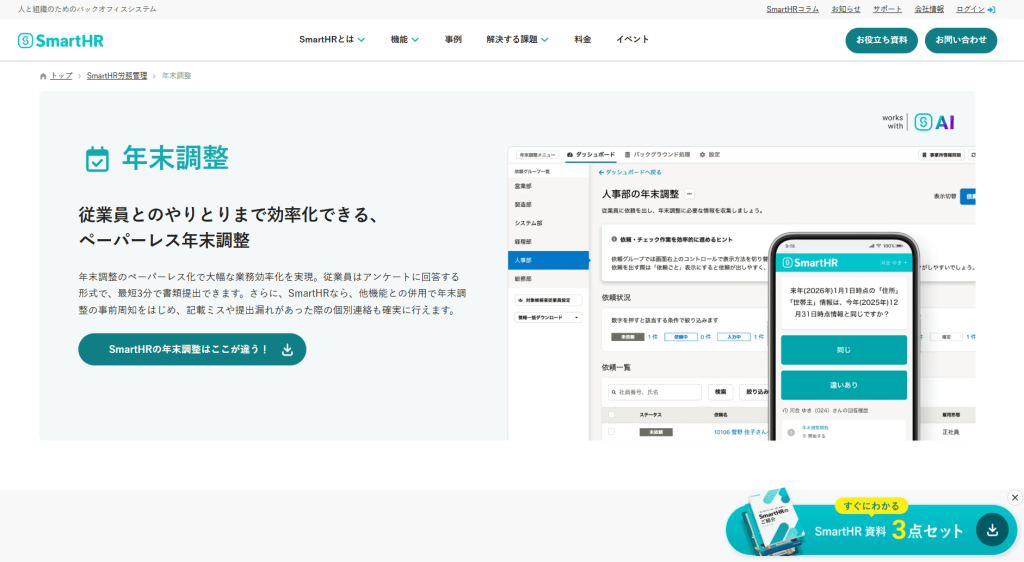
Task: Click the 人事部の年末調整 heading in the preview
Action: click(x=640, y=195)
